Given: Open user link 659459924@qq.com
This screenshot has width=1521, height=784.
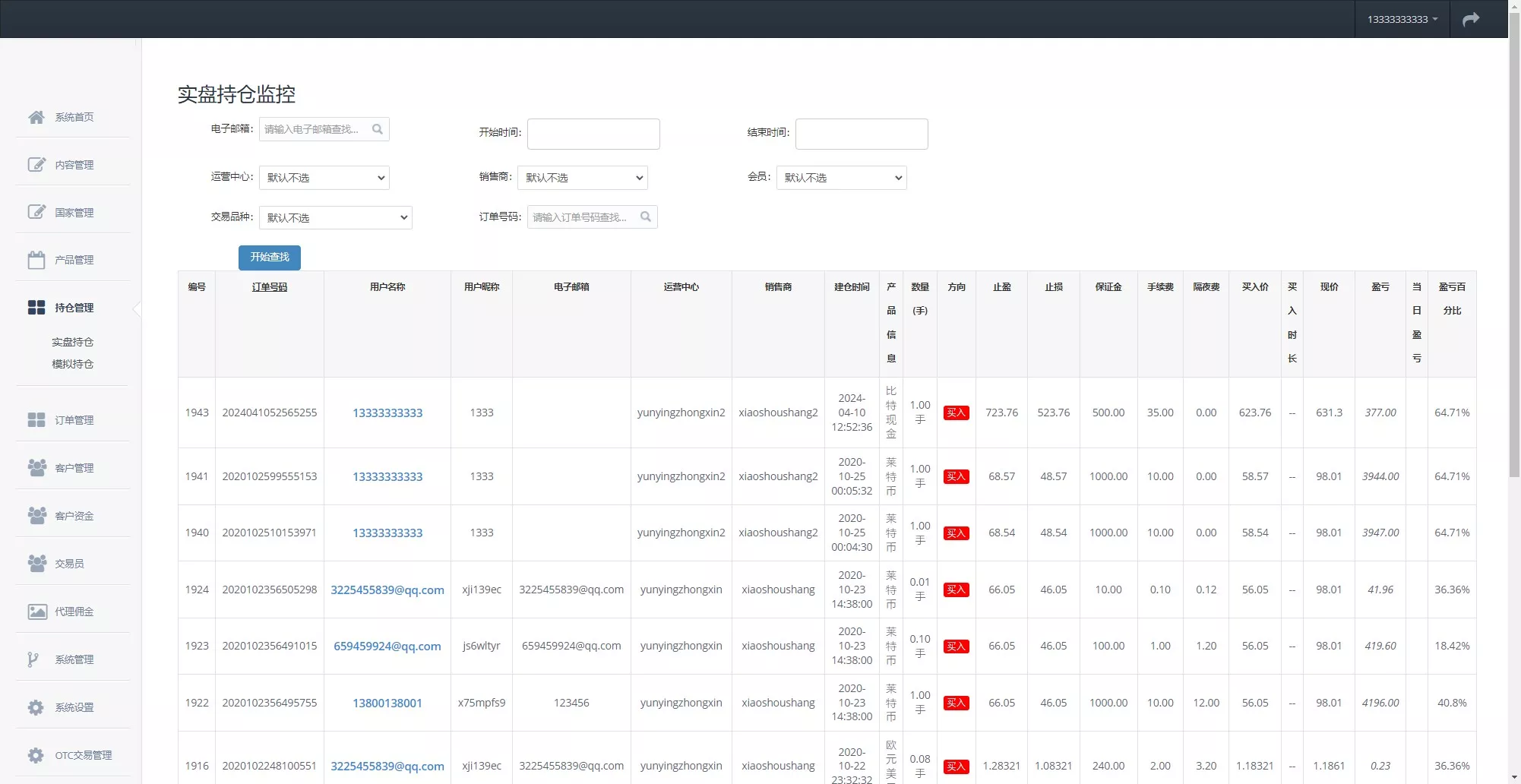Looking at the screenshot, I should tap(387, 646).
